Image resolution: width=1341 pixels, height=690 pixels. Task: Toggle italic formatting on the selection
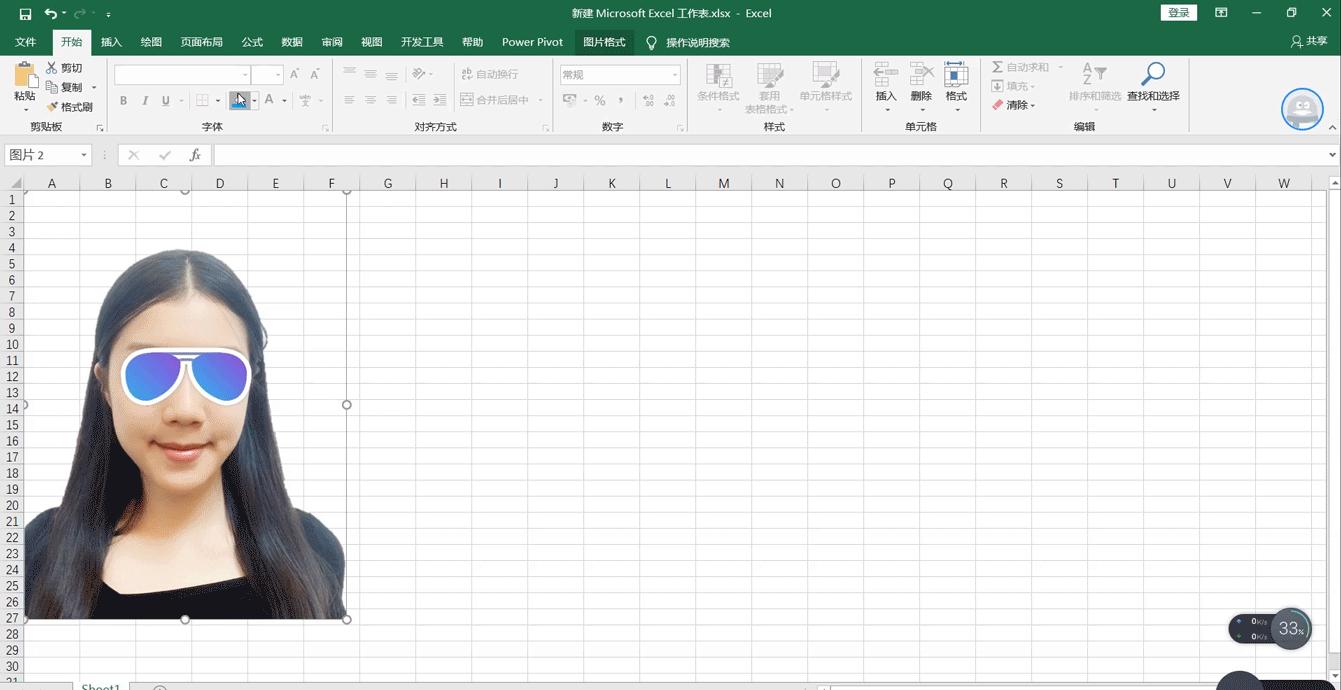(145, 100)
